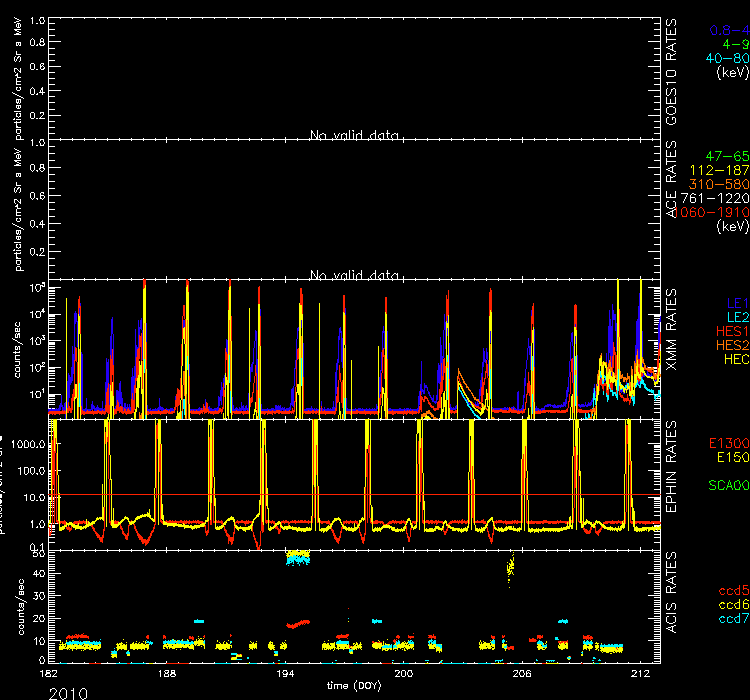Click the 47-65 keV legend label
The height and width of the screenshot is (700, 750).
[728, 157]
